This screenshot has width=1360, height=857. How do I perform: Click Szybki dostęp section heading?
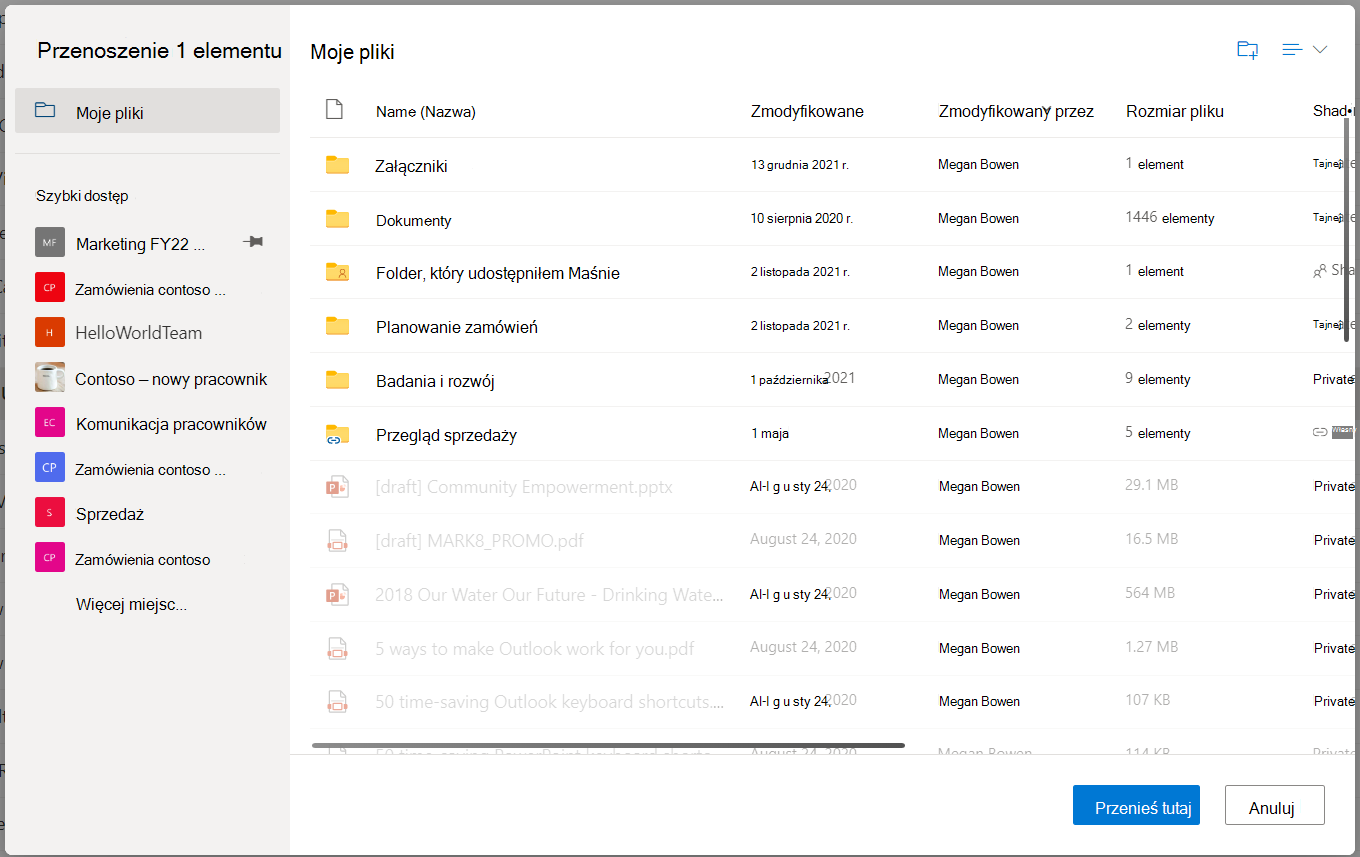coord(82,196)
